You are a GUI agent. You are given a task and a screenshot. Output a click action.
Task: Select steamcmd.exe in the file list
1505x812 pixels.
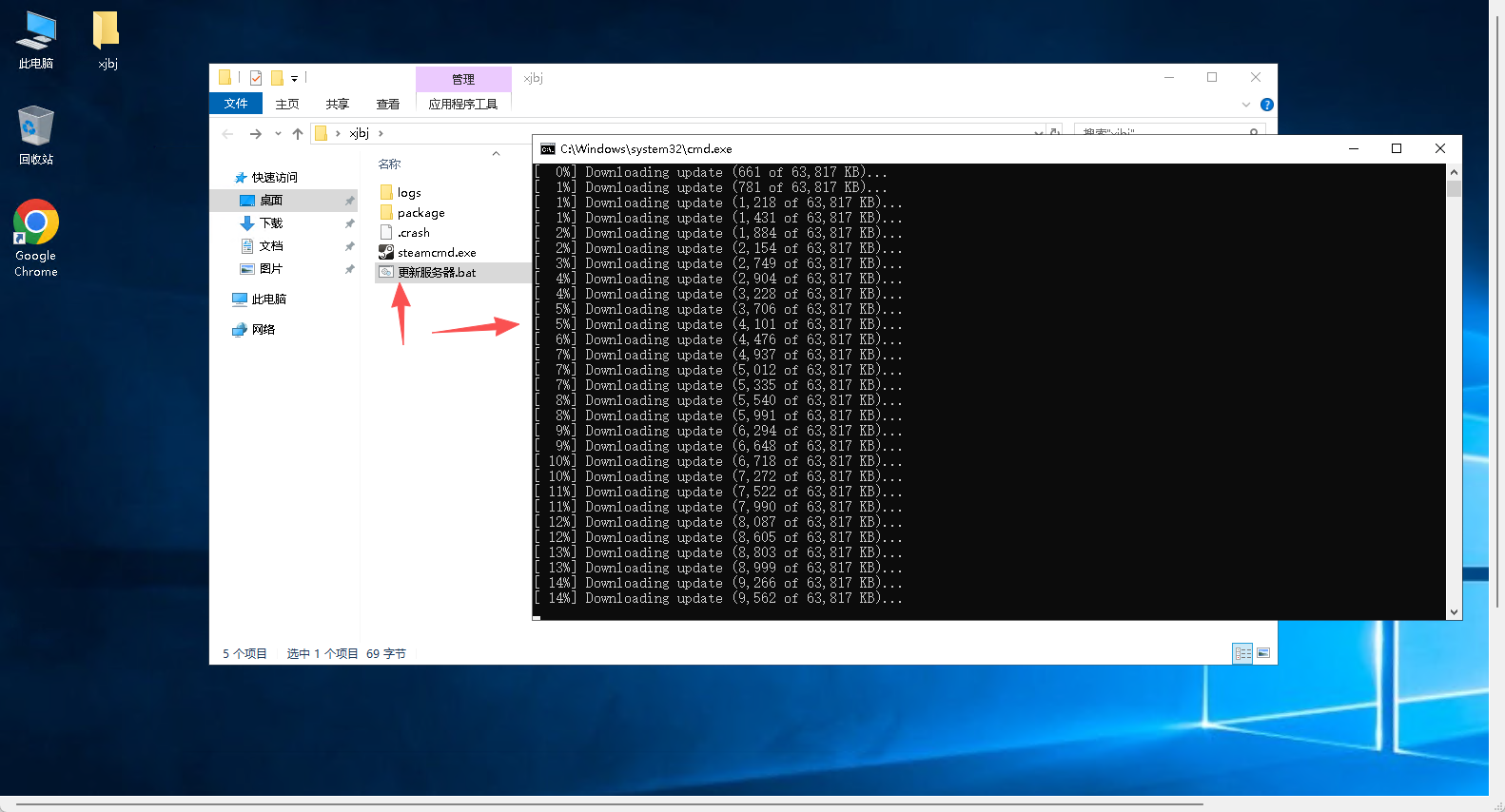point(436,253)
